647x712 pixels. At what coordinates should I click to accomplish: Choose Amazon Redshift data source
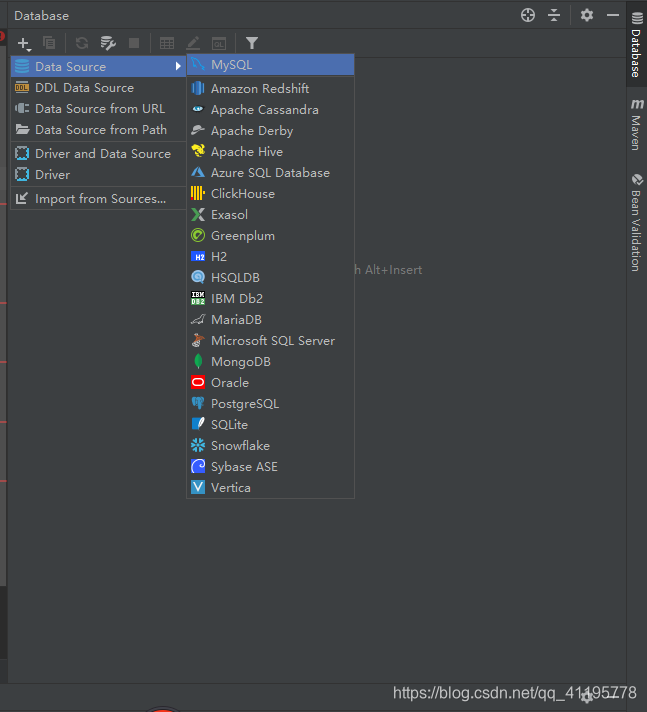tap(271, 89)
